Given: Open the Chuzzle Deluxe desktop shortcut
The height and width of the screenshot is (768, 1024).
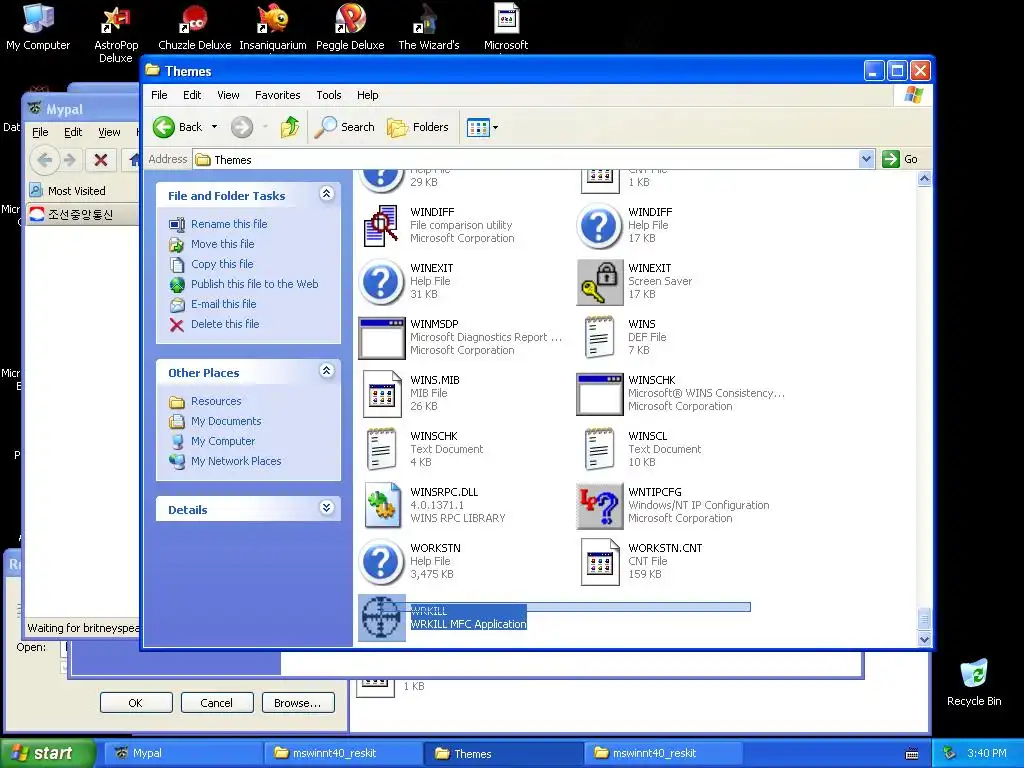Looking at the screenshot, I should pos(195,26).
